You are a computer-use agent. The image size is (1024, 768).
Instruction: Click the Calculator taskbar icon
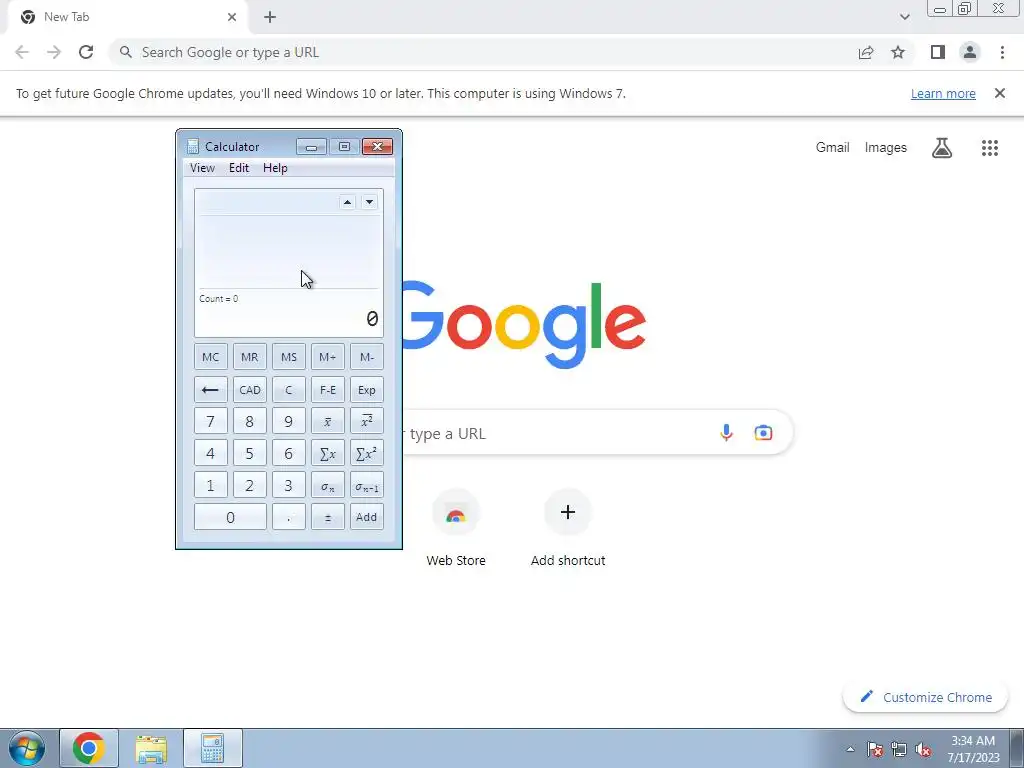pyautogui.click(x=213, y=748)
